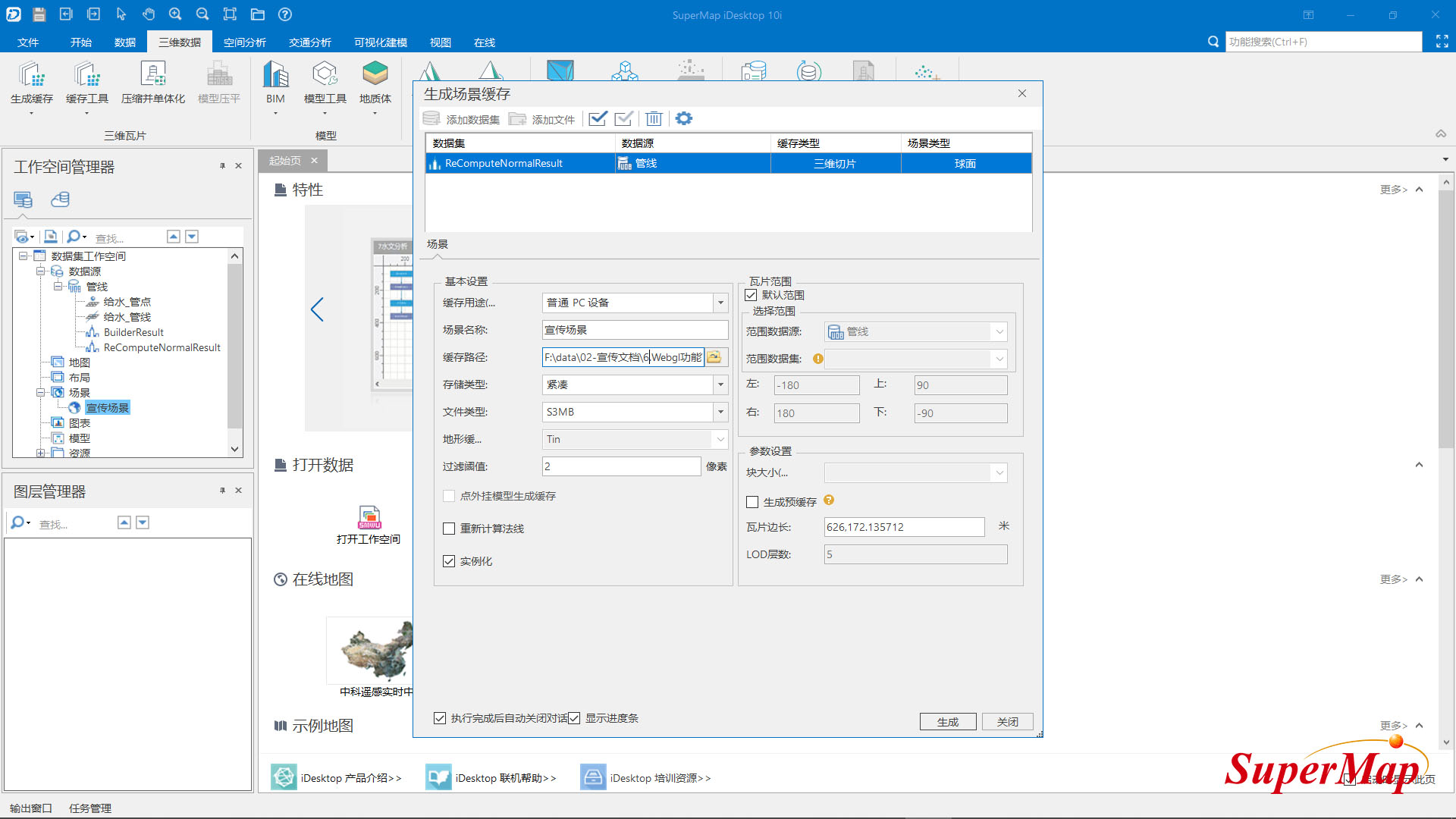Screen dimensions: 1456x819
Task: Click the trash delete icon in dialog toolbar
Action: click(x=654, y=118)
